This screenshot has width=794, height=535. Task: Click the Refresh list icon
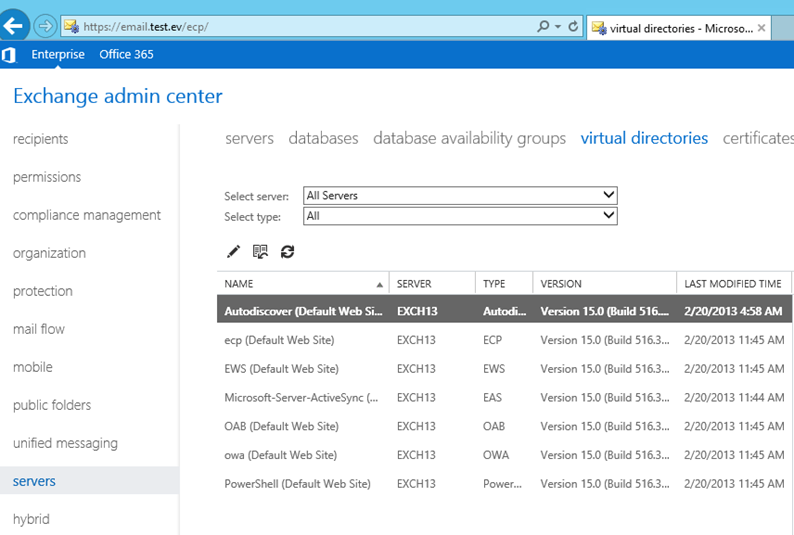pyautogui.click(x=288, y=252)
